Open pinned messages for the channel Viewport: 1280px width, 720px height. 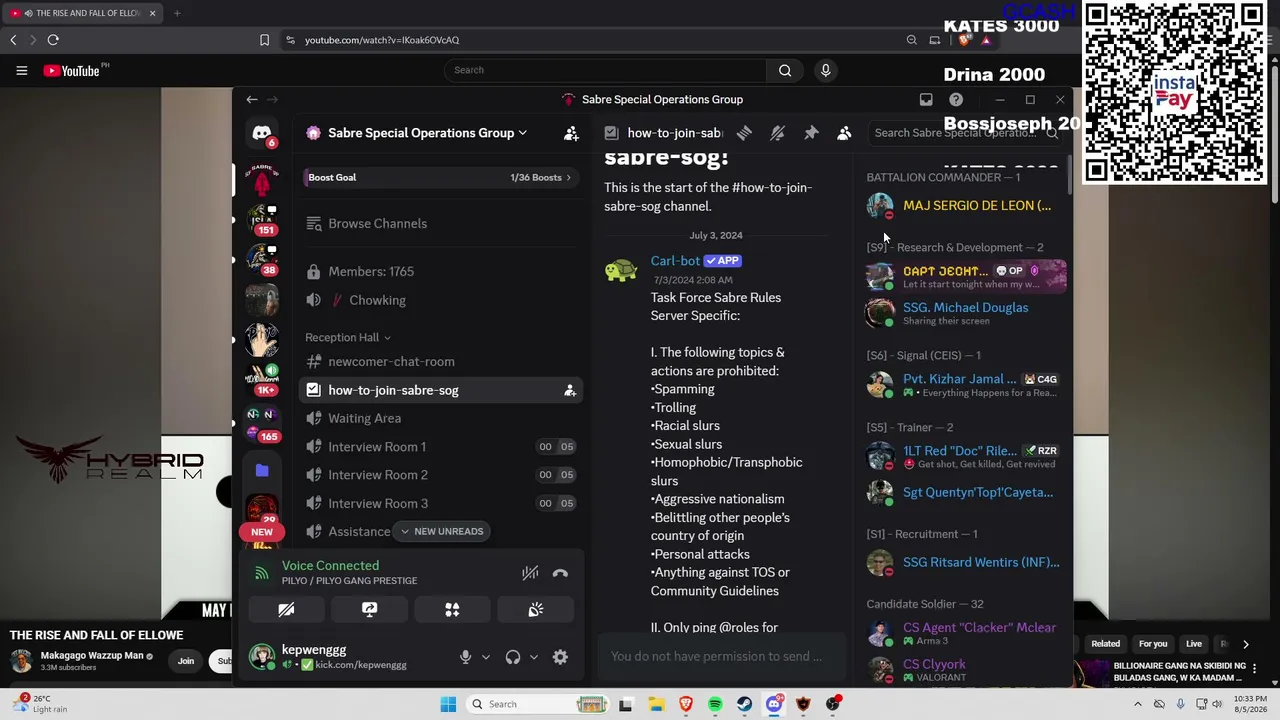[x=811, y=133]
